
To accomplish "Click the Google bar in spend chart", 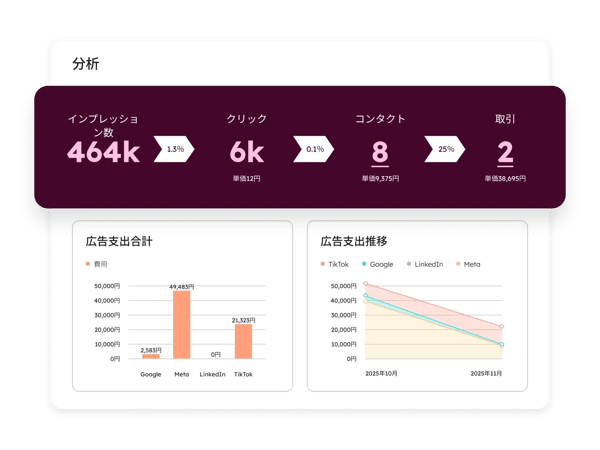I will (x=151, y=356).
